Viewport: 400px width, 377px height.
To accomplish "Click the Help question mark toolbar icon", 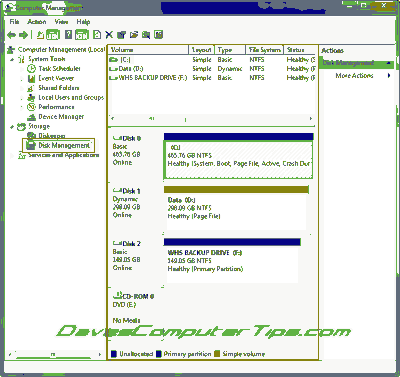I will 68,35.
